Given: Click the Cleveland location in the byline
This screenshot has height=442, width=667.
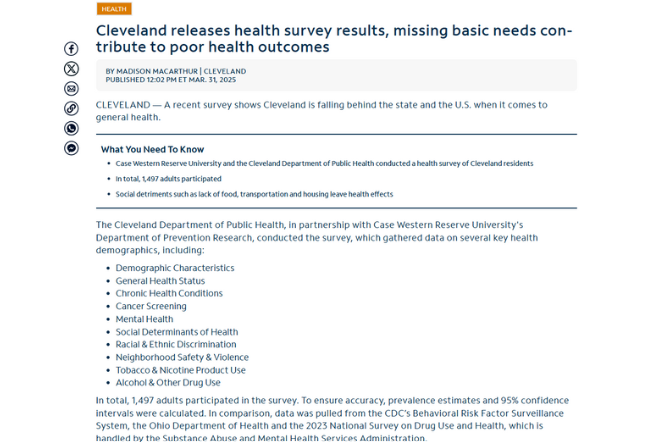Looking at the screenshot, I should click(x=224, y=71).
